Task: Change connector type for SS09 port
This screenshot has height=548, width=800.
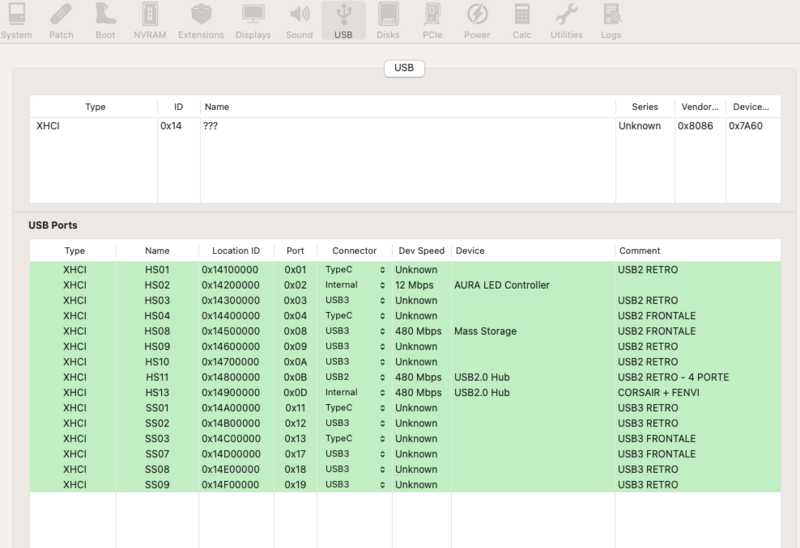Action: 355,484
